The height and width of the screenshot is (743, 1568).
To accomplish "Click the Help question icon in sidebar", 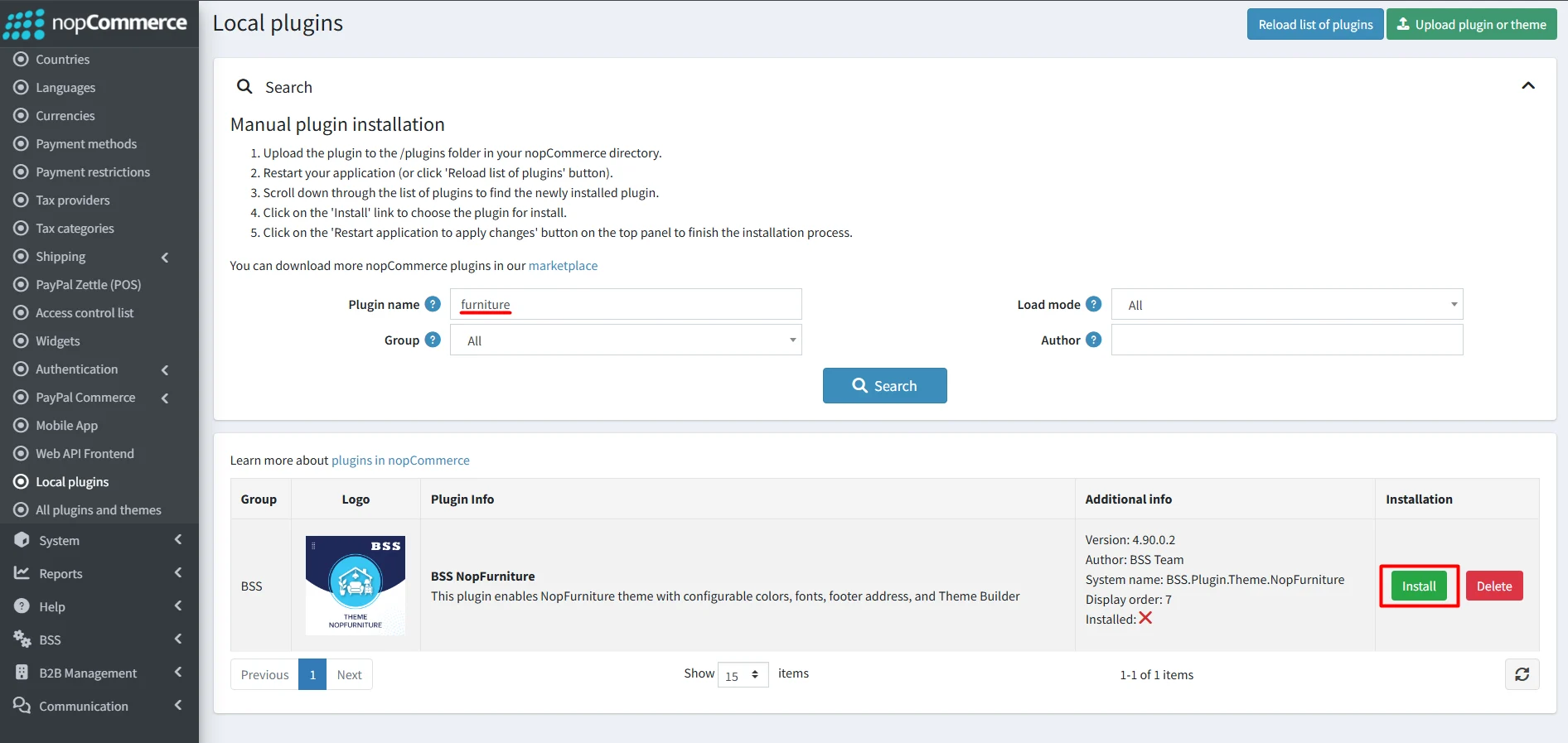I will [x=22, y=605].
